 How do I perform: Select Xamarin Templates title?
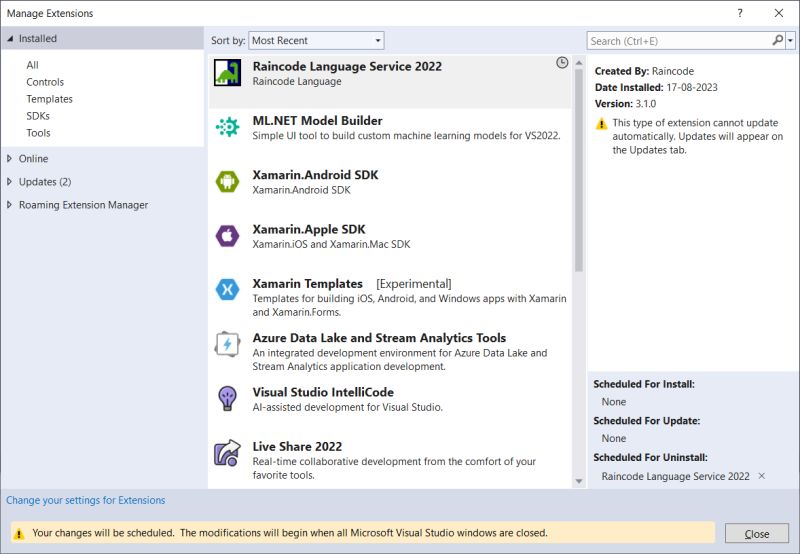point(308,284)
